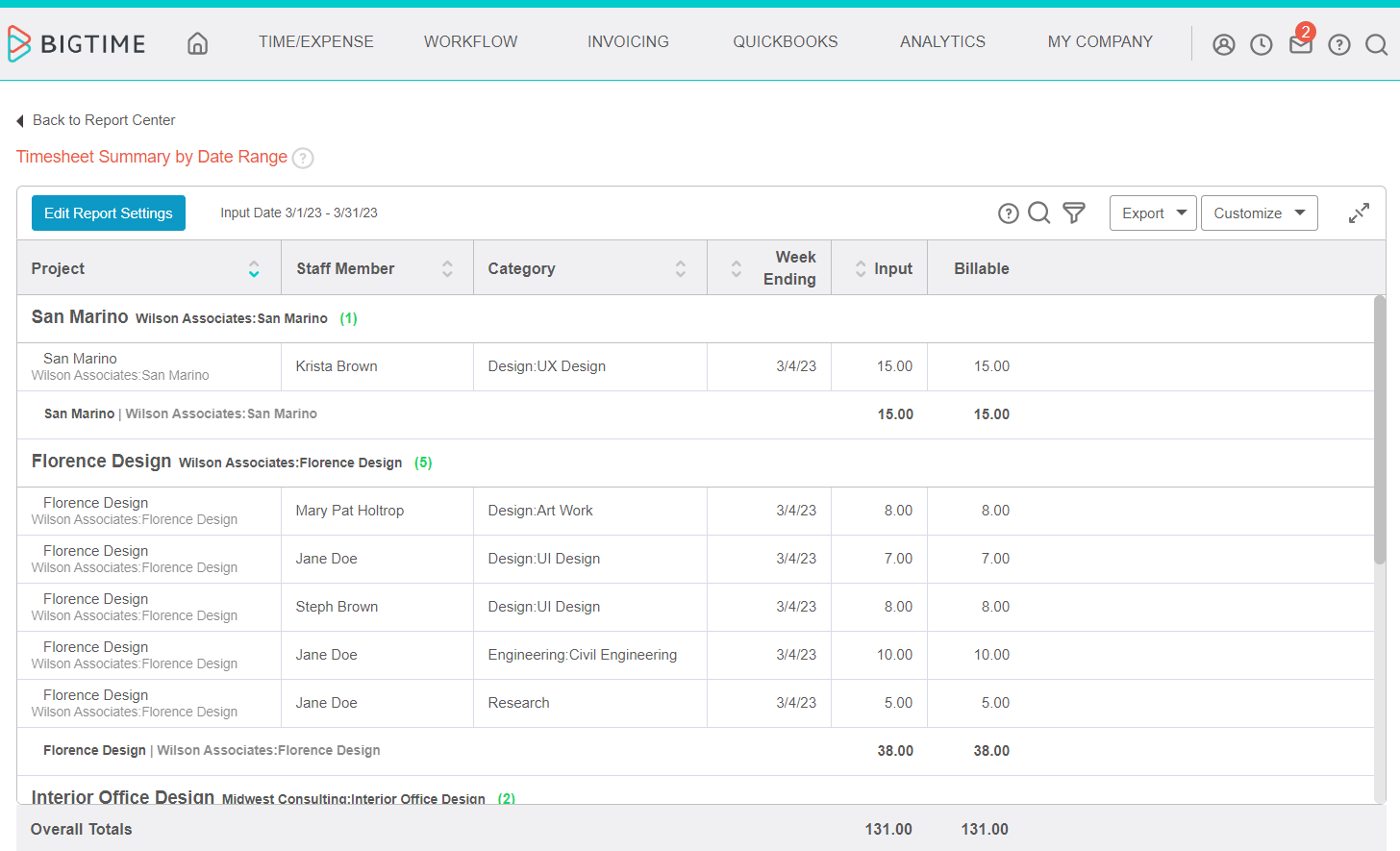Open the timer clock icon
1400x851 pixels.
click(1261, 44)
